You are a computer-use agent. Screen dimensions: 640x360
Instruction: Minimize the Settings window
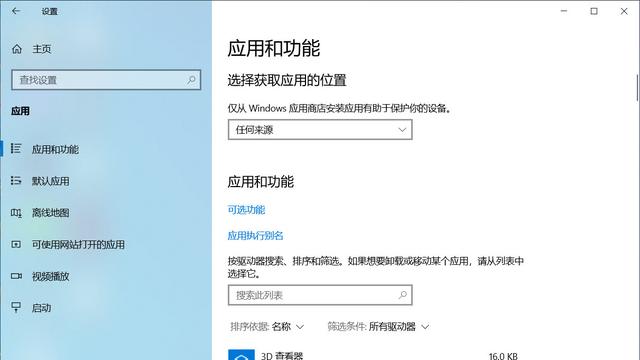pos(564,11)
